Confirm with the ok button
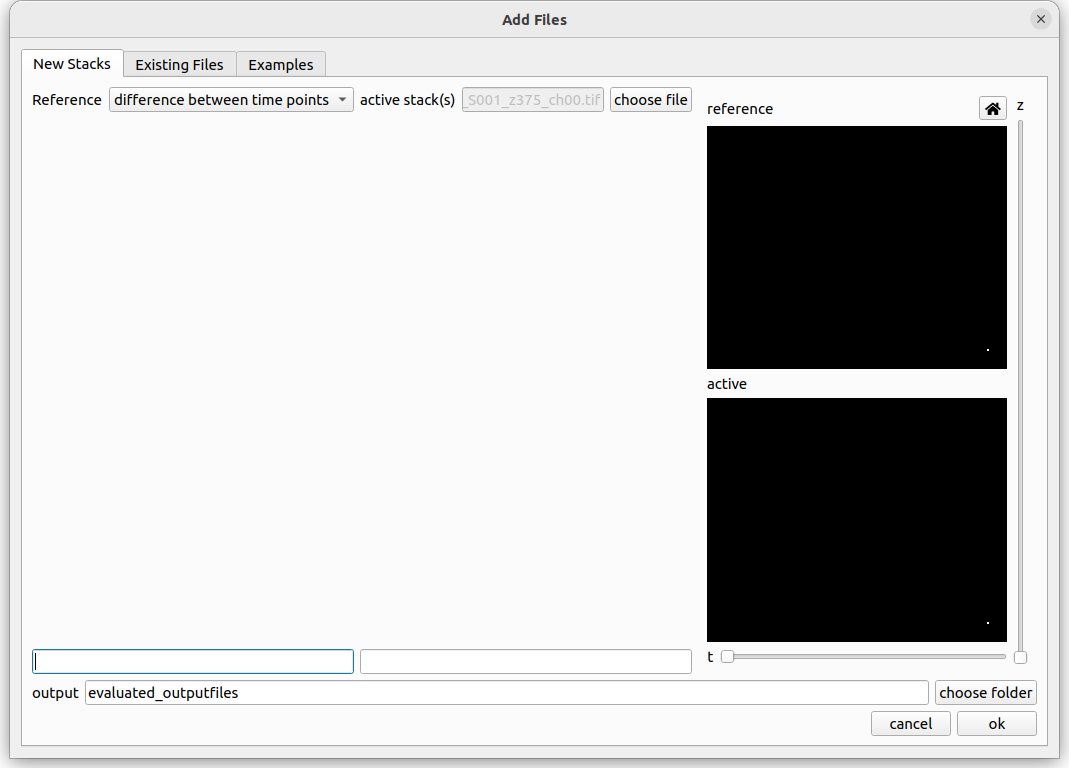The image size is (1069, 768). pyautogui.click(x=996, y=724)
